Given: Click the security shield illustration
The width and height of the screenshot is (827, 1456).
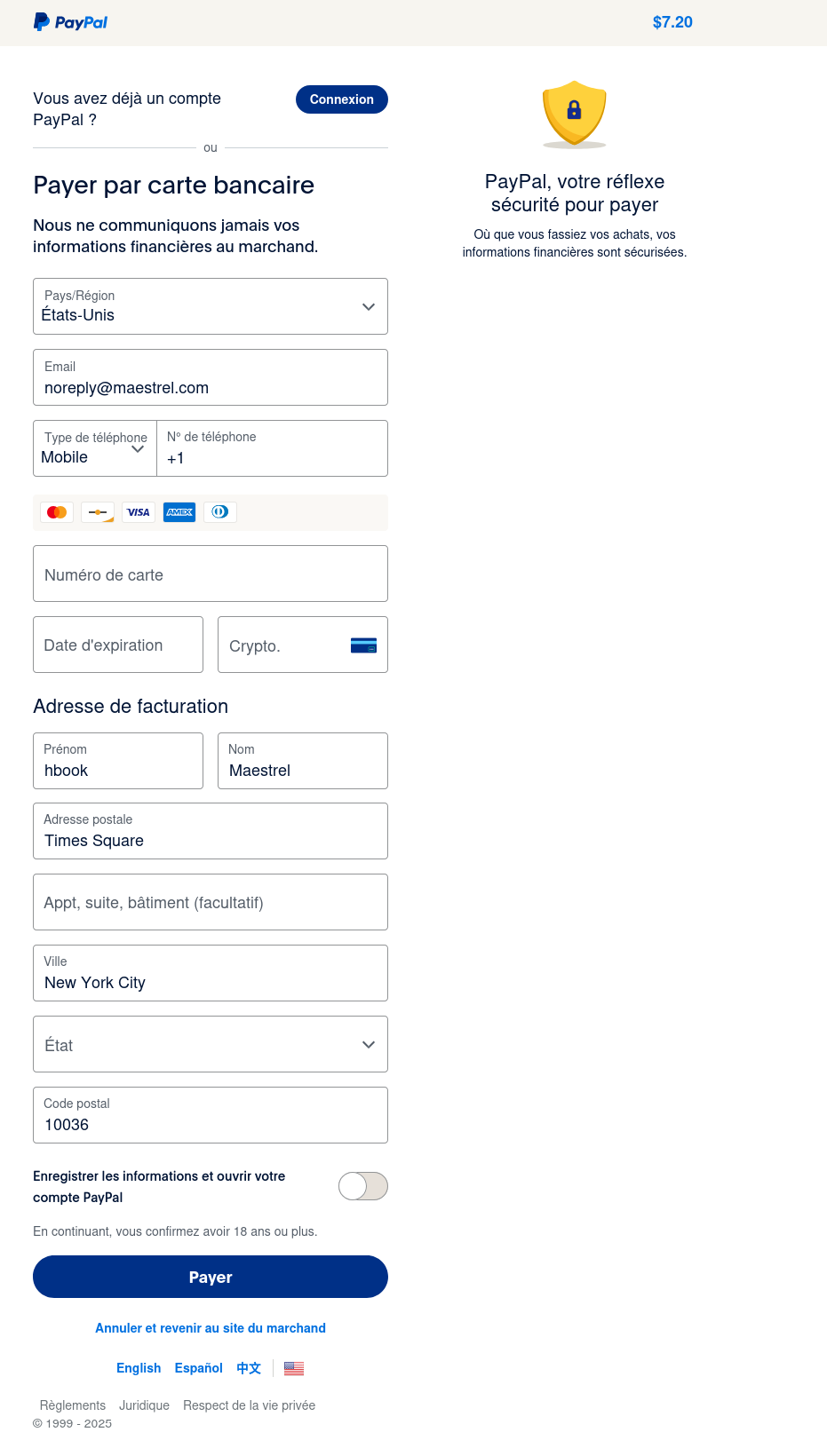Looking at the screenshot, I should pos(574,114).
